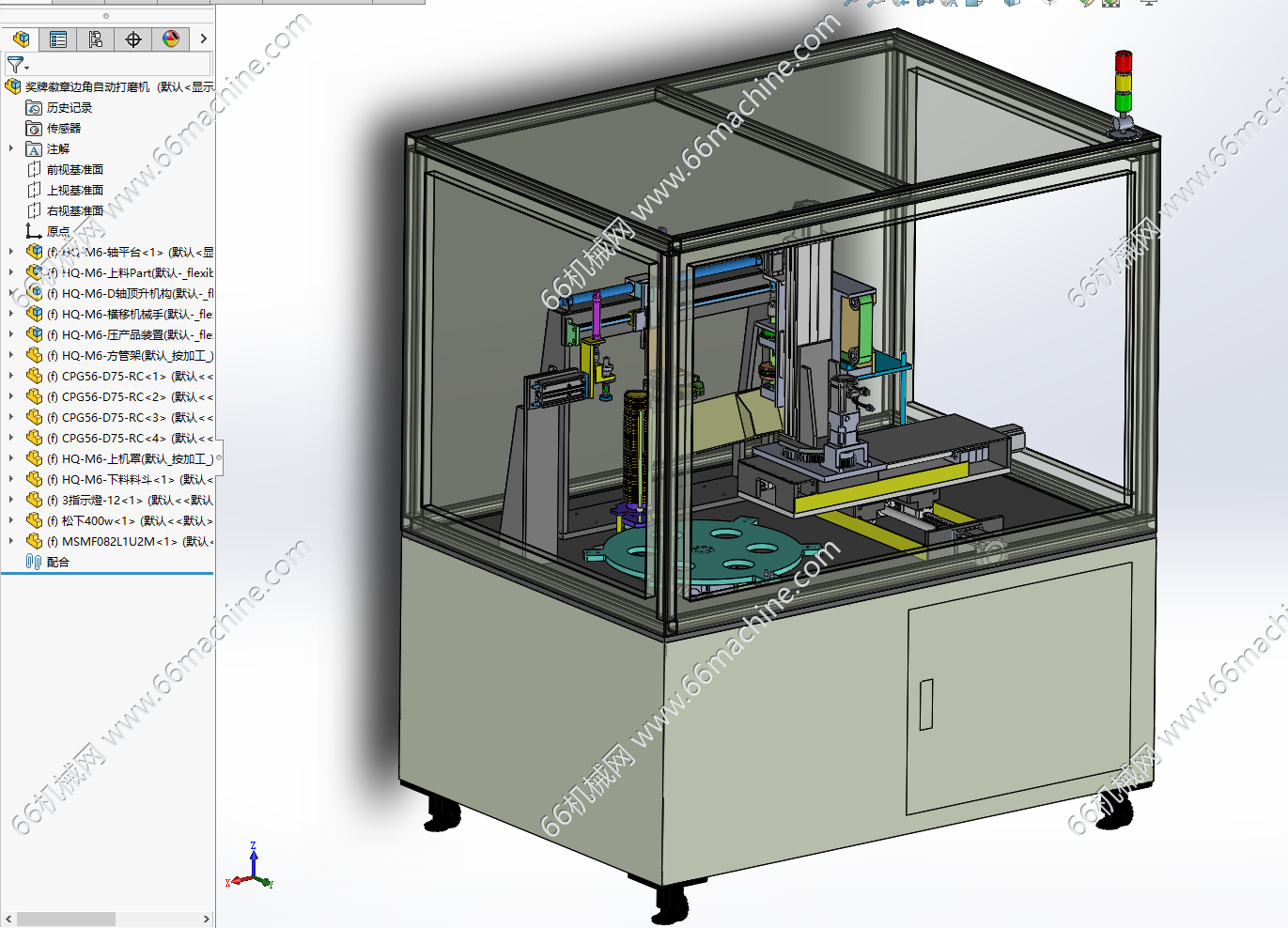Click the tree panel horizontal scrollbar

pyautogui.click(x=66, y=919)
